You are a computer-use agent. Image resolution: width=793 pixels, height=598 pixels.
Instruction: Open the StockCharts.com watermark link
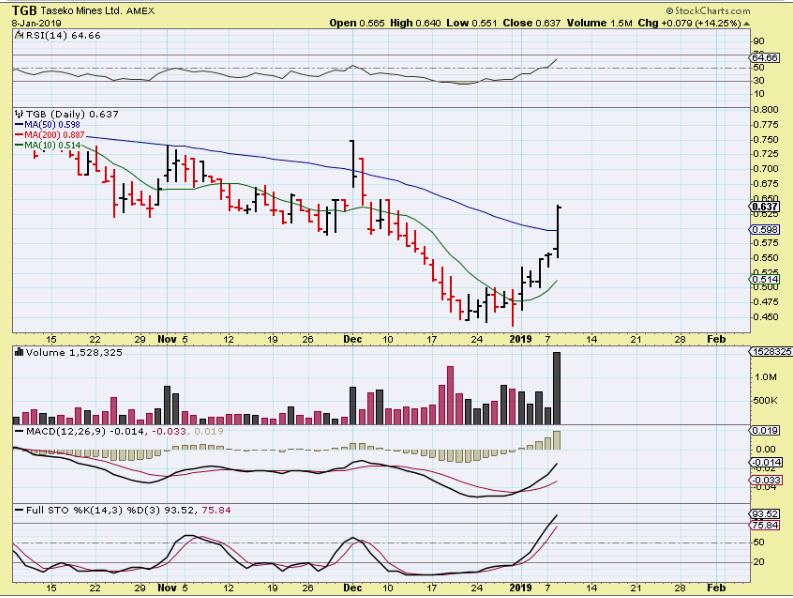tap(712, 11)
